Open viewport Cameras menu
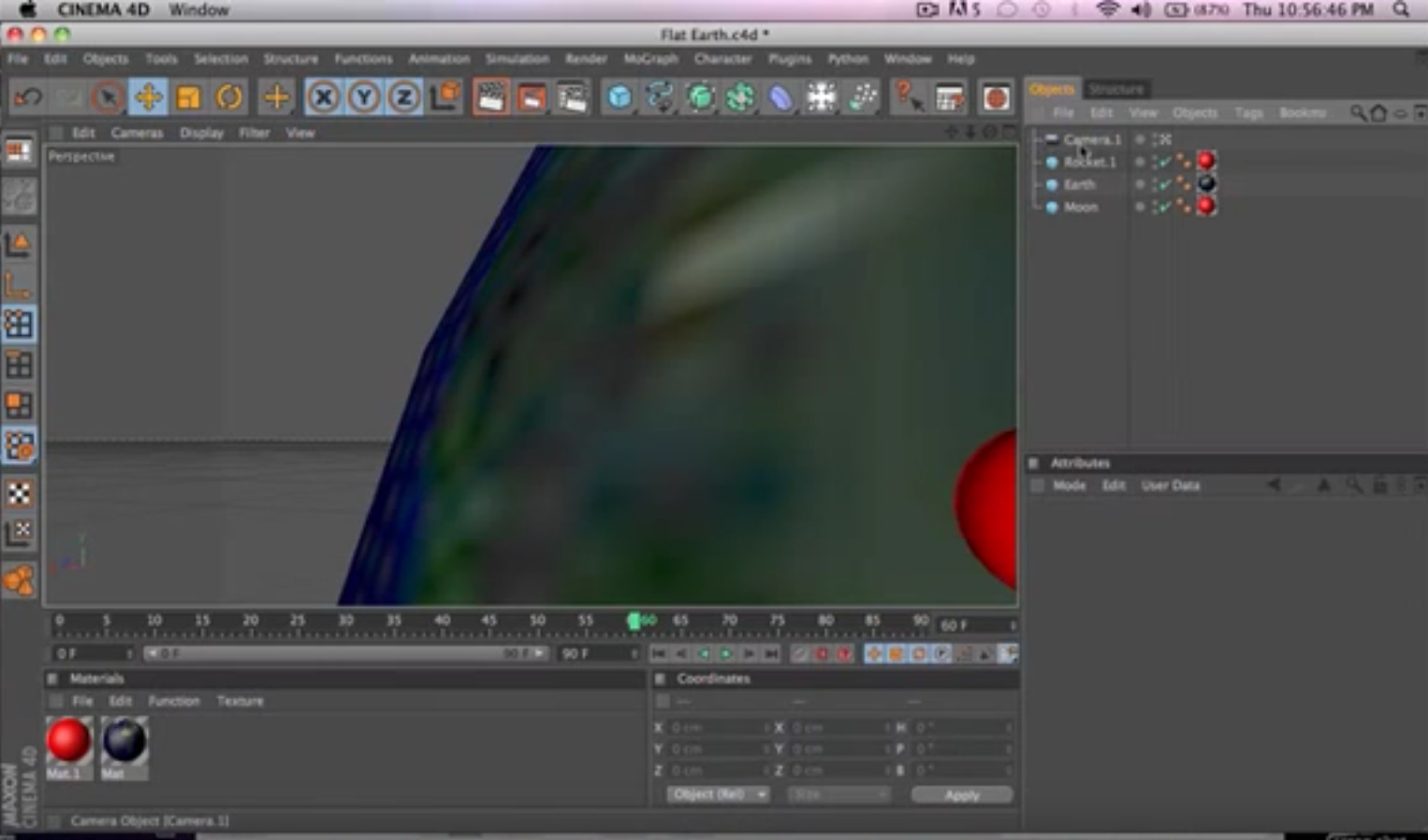The width and height of the screenshot is (1428, 840). tap(137, 133)
